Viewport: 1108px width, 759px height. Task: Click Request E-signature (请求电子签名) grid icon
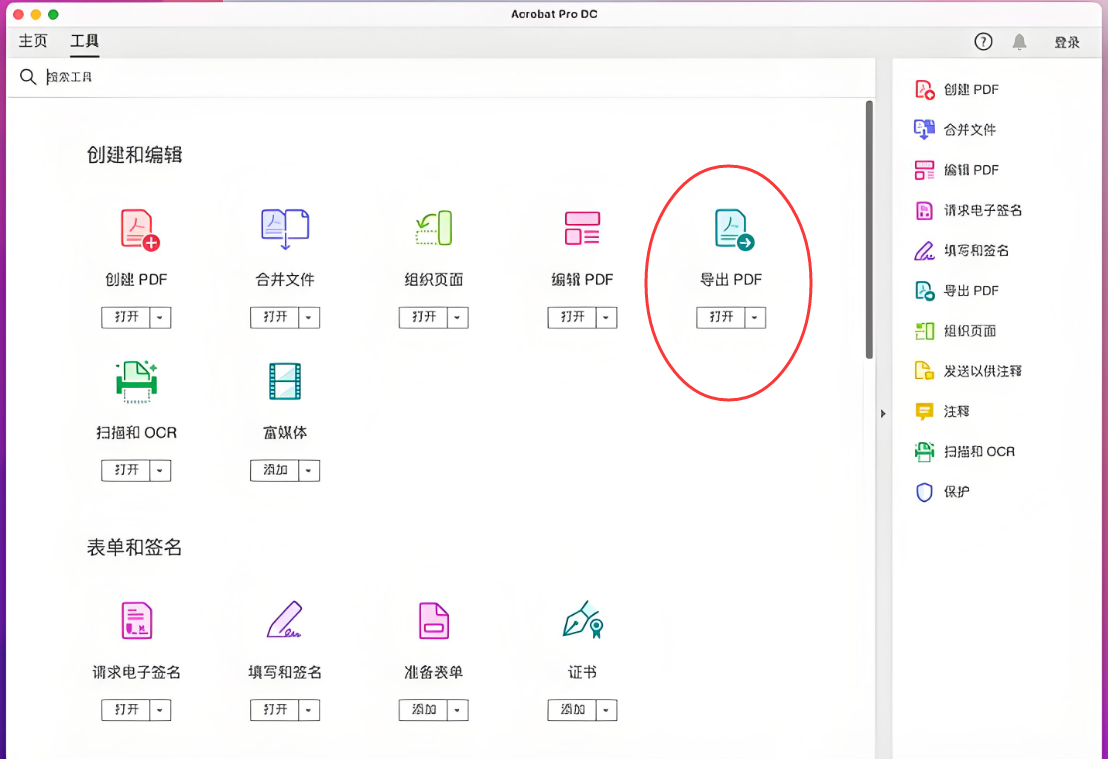(x=136, y=620)
